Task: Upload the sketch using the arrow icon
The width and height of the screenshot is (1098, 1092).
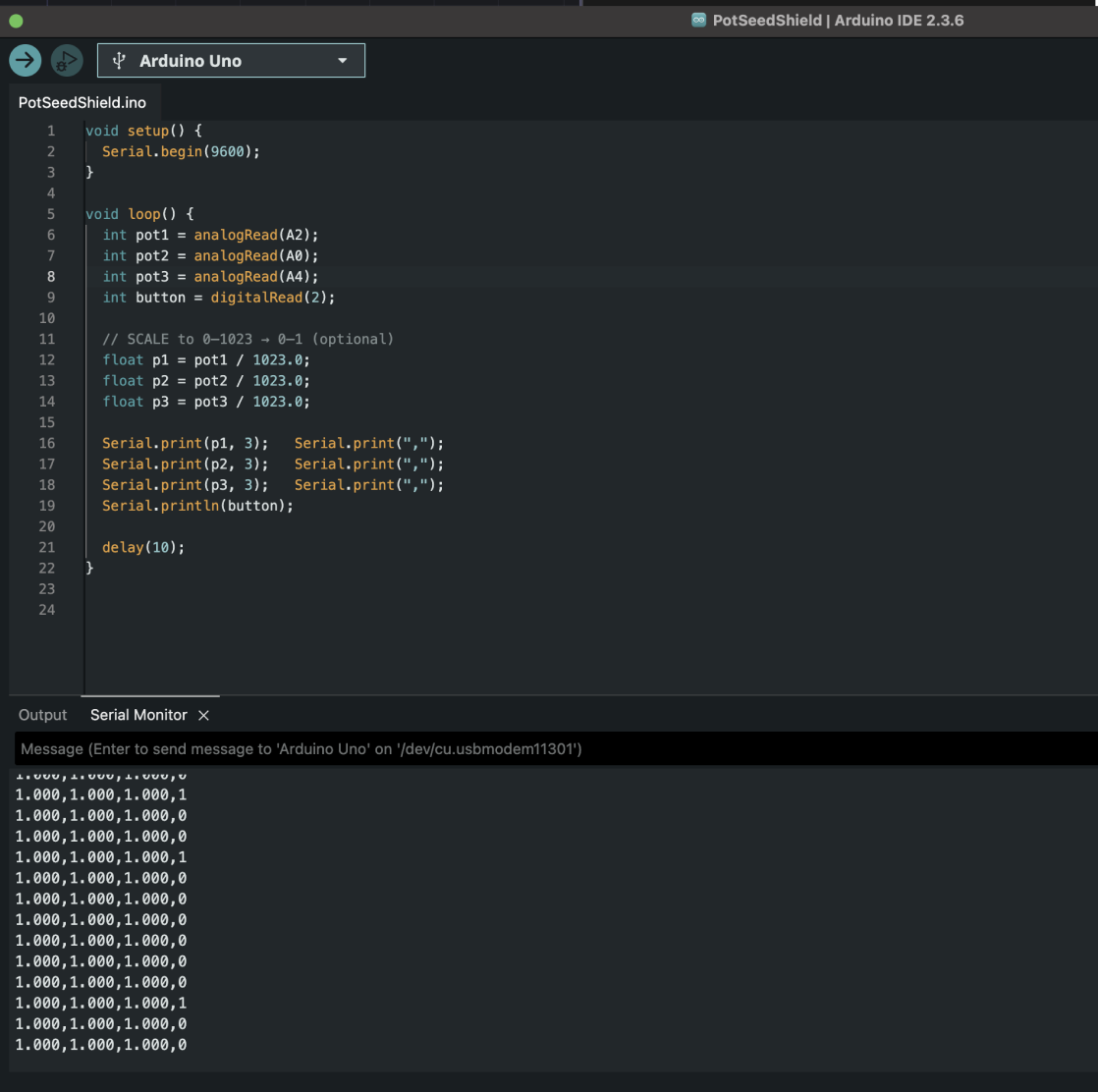Action: click(x=25, y=60)
